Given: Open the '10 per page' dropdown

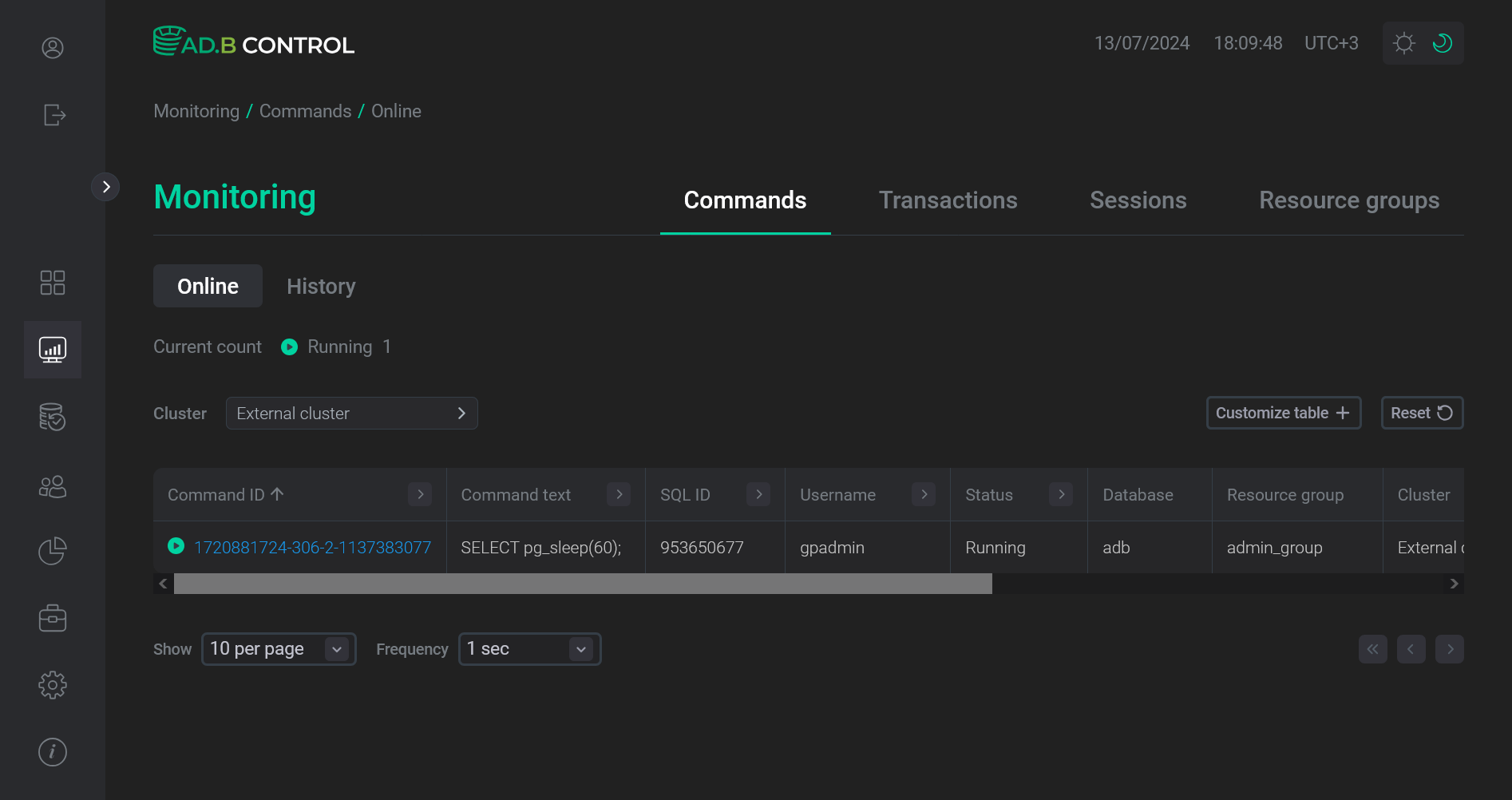Looking at the screenshot, I should tap(278, 648).
